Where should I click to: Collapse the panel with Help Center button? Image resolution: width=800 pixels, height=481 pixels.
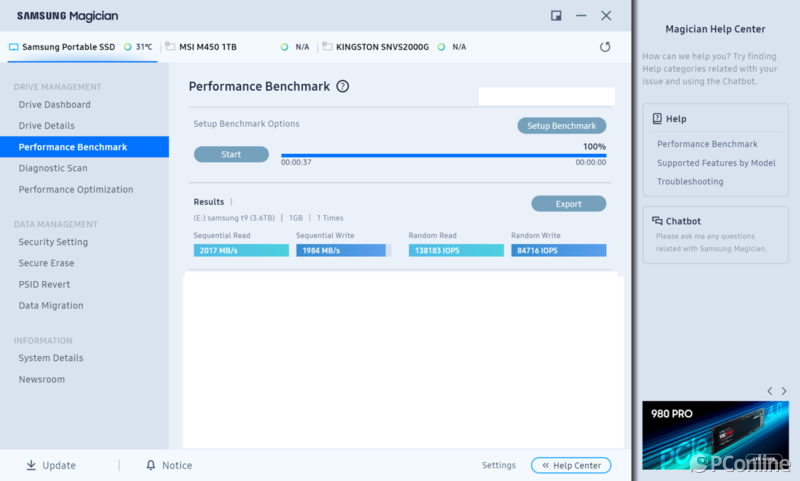point(571,465)
